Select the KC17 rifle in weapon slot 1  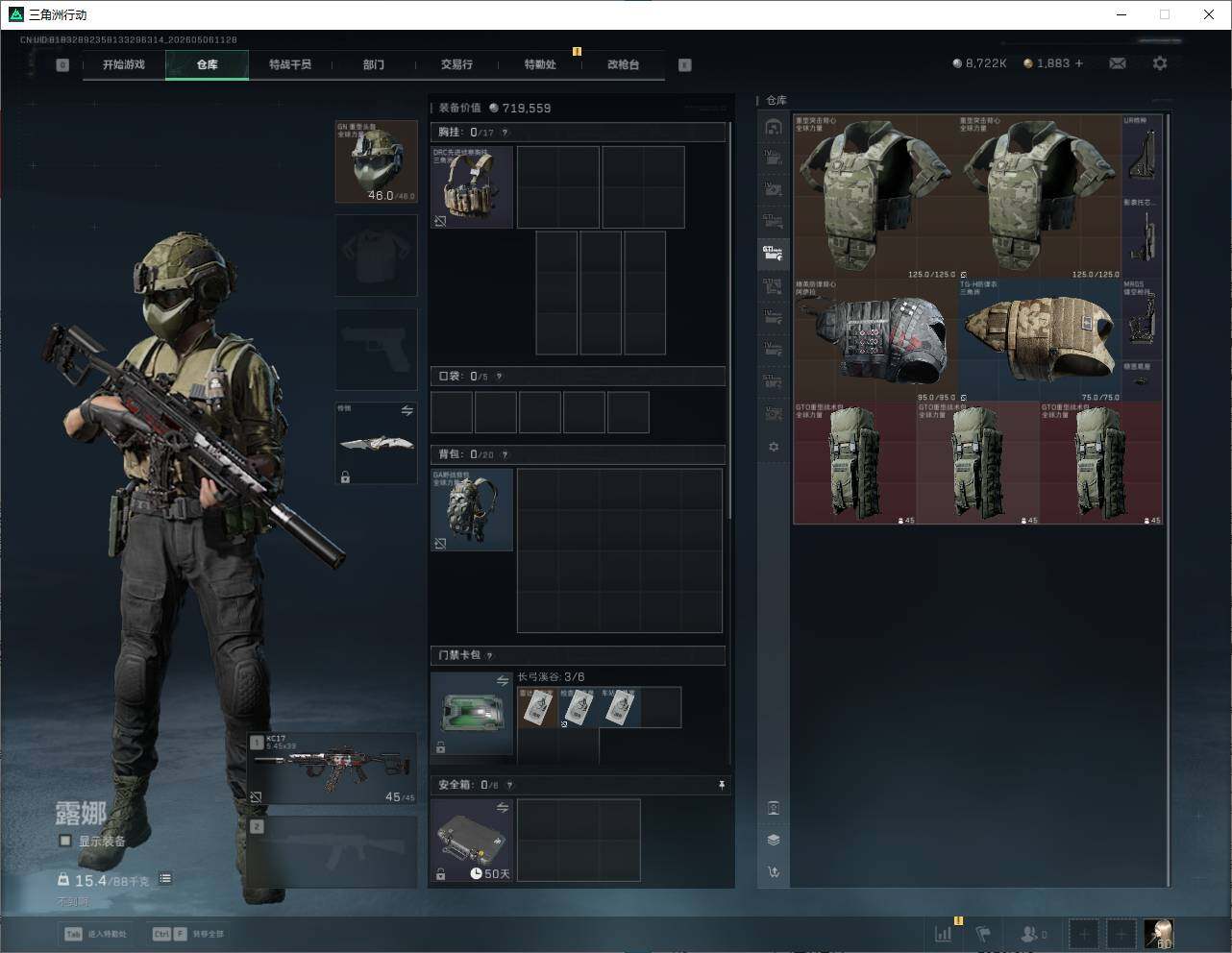pos(333,770)
